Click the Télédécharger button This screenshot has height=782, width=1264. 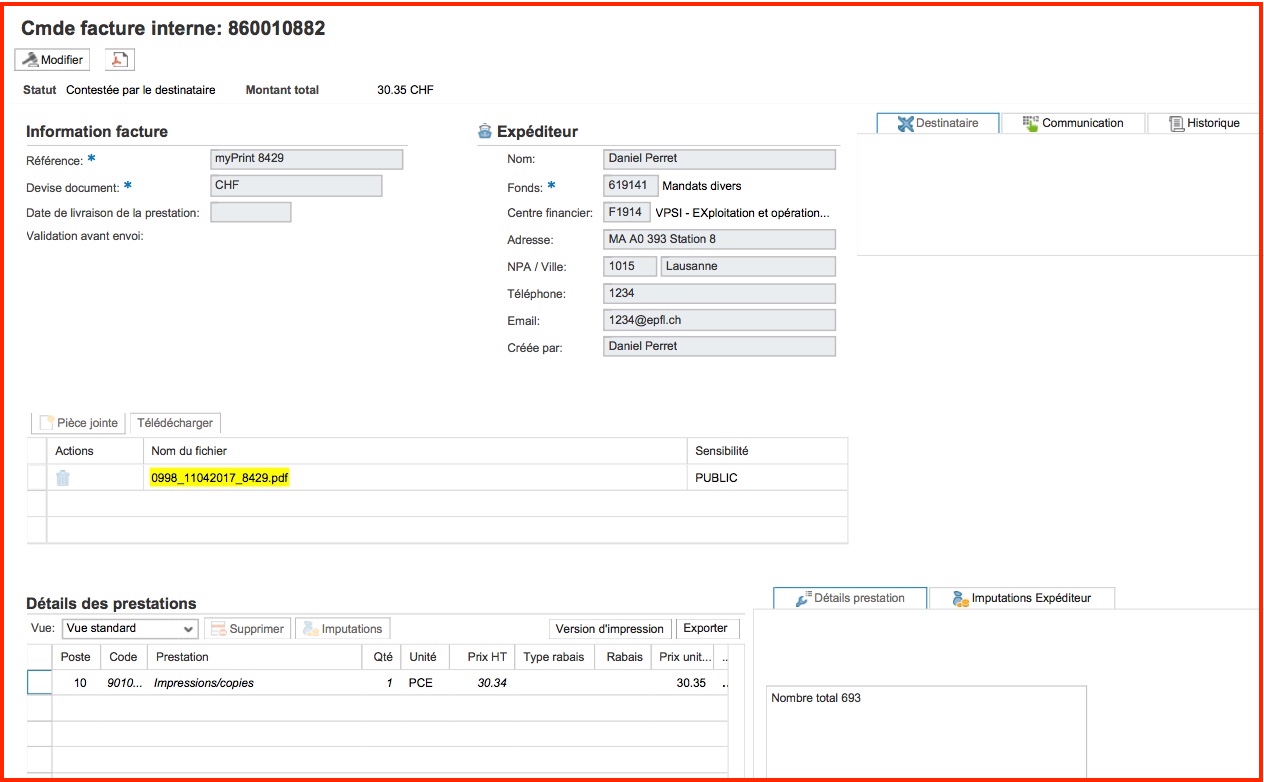click(x=175, y=423)
